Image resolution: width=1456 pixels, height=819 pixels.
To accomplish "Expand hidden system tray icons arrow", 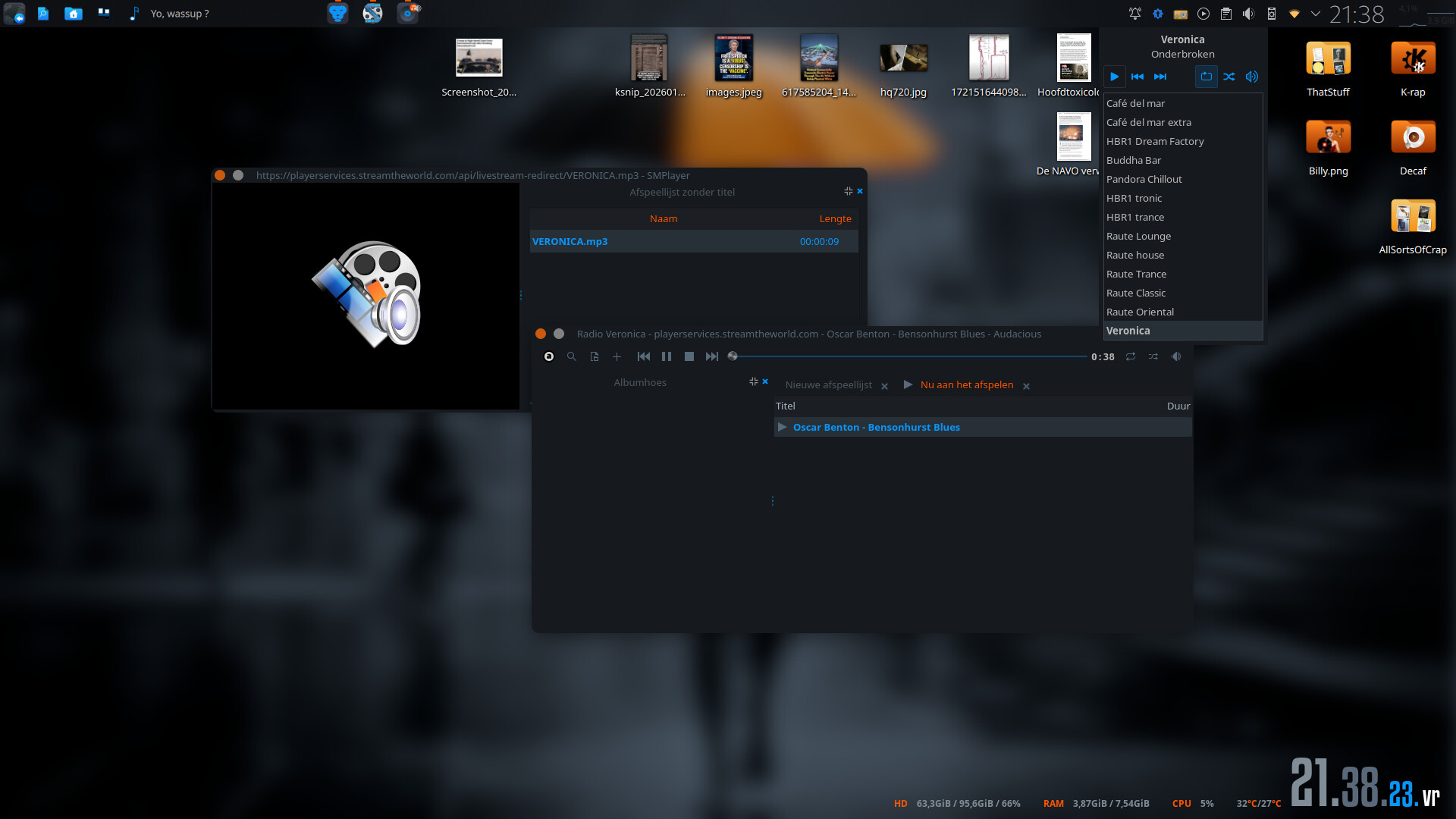I will (1316, 14).
